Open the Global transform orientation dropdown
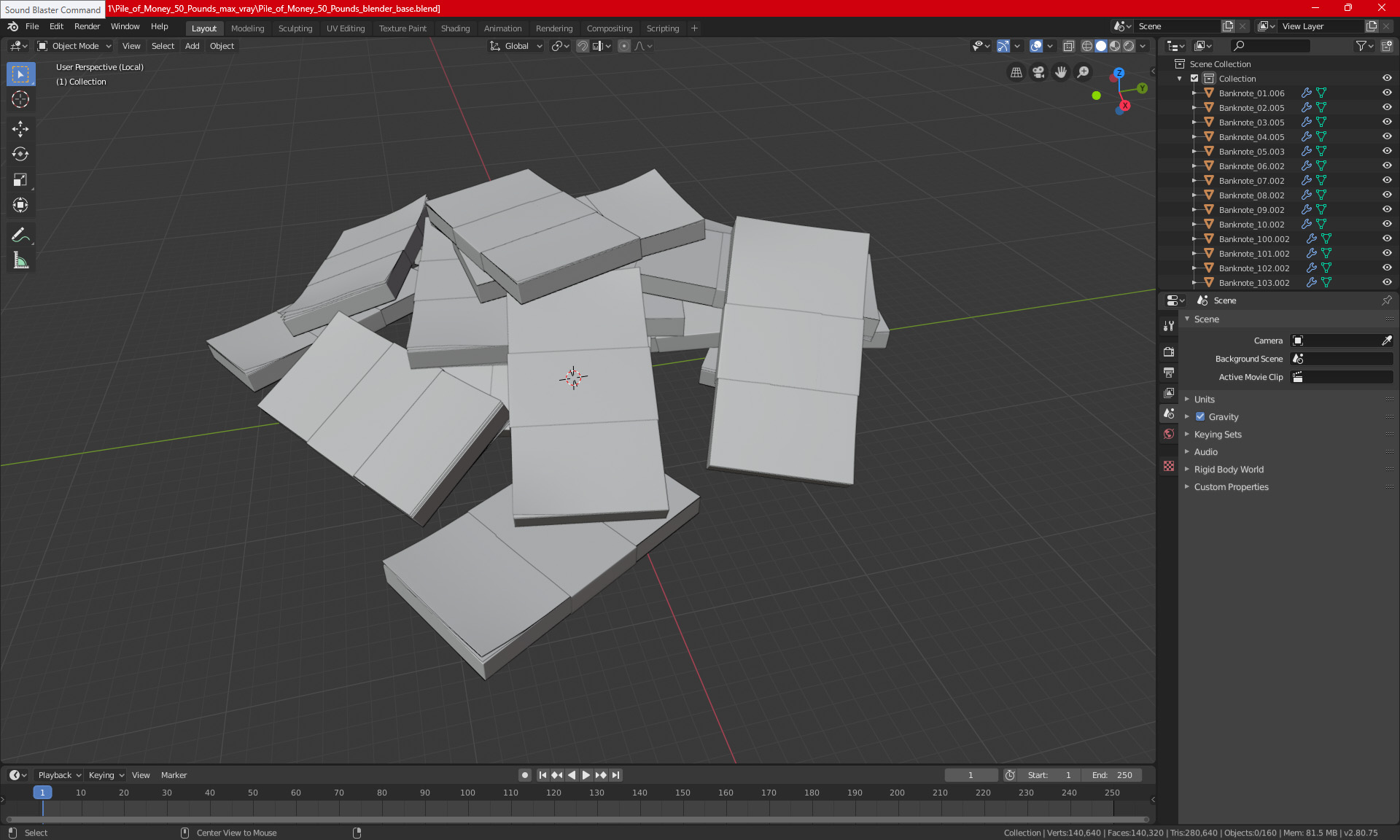The image size is (1400, 840). coord(516,46)
